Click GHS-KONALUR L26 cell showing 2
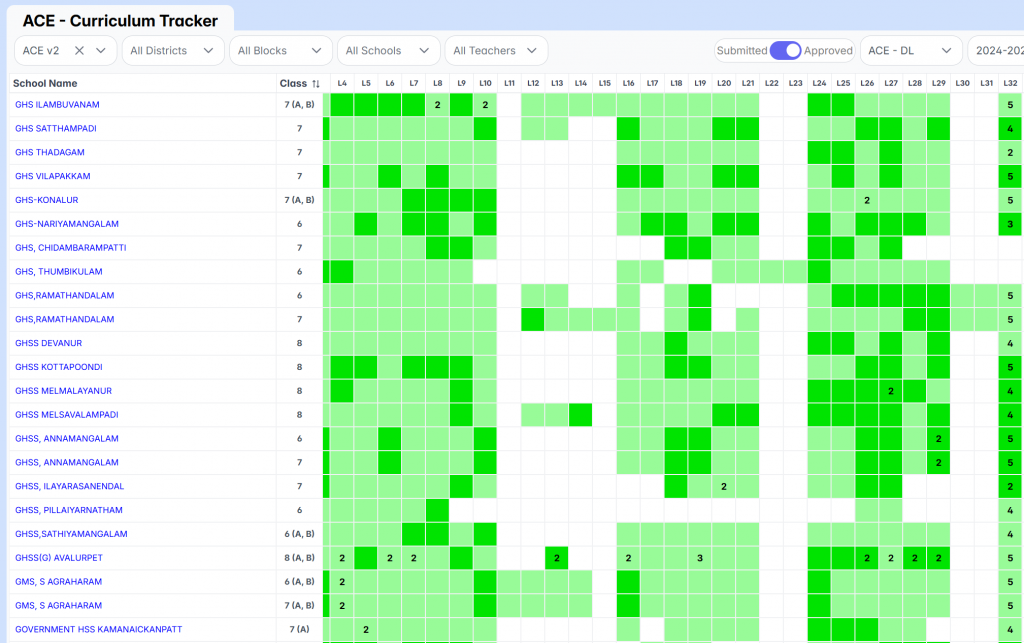 pyautogui.click(x=867, y=200)
